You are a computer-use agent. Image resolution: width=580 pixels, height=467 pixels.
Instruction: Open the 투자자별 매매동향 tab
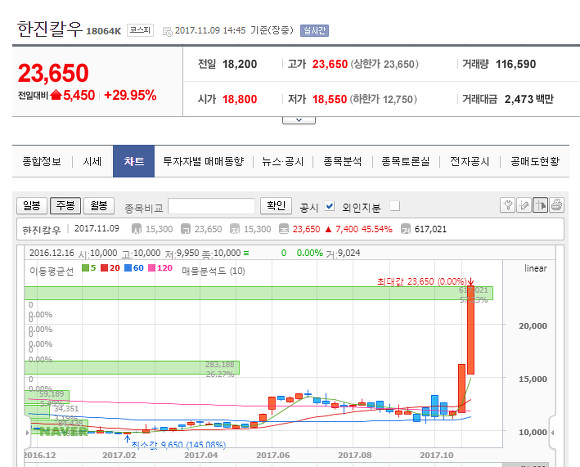point(203,162)
